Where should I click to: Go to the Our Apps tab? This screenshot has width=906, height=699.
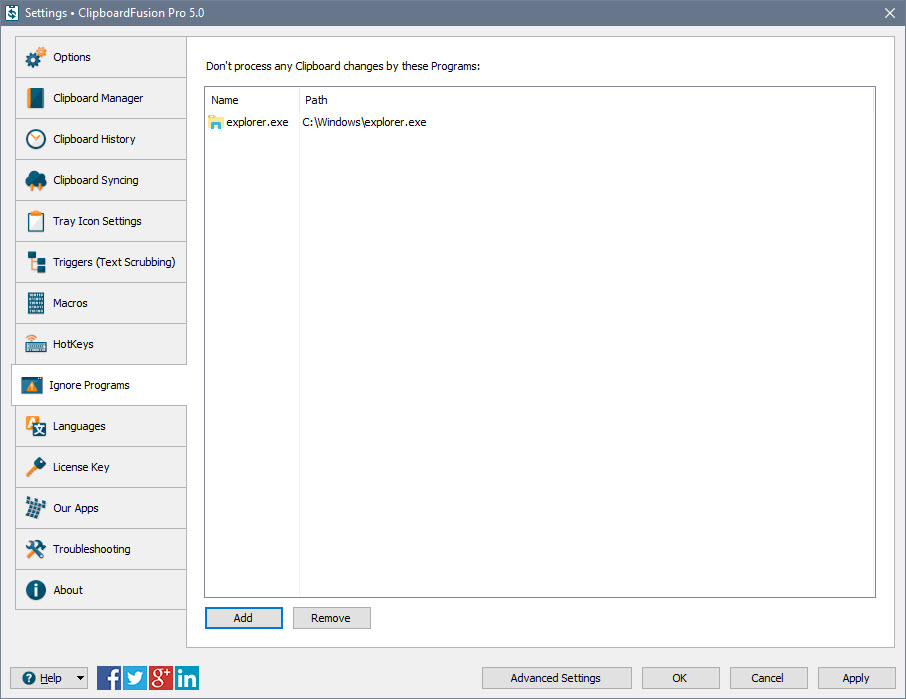pyautogui.click(x=101, y=508)
